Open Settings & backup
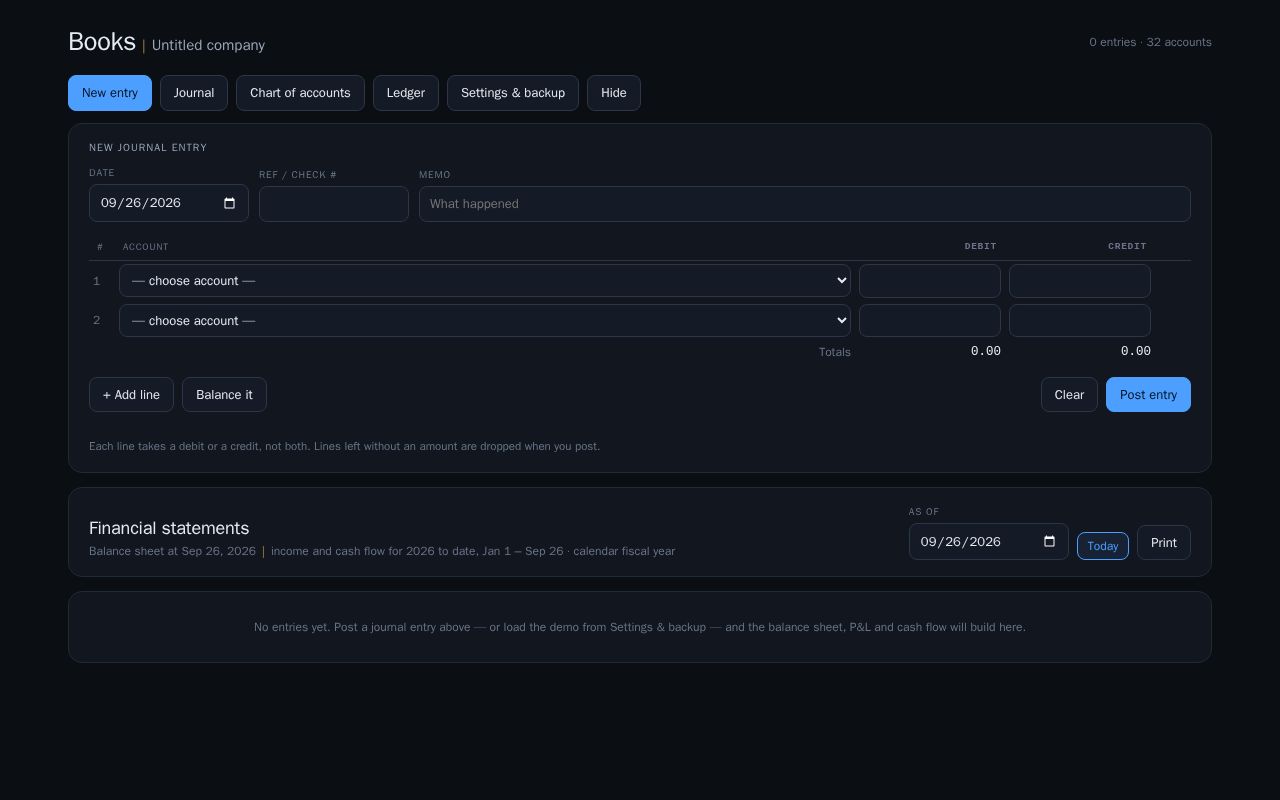Screen dimensions: 1280x800 coord(513,93)
